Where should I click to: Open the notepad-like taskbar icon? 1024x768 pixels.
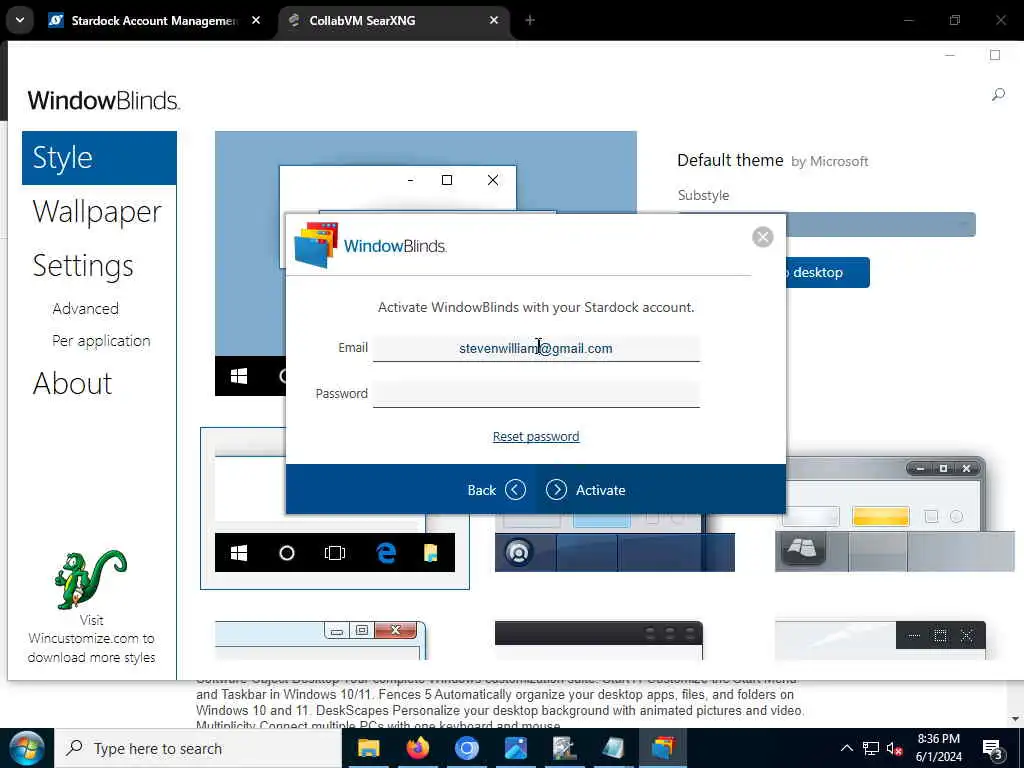tap(613, 748)
